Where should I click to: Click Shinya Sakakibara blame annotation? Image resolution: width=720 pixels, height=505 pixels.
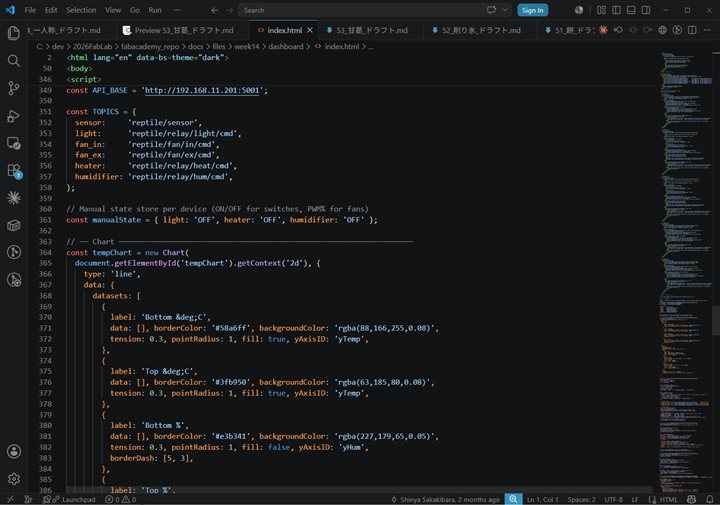tap(445, 499)
